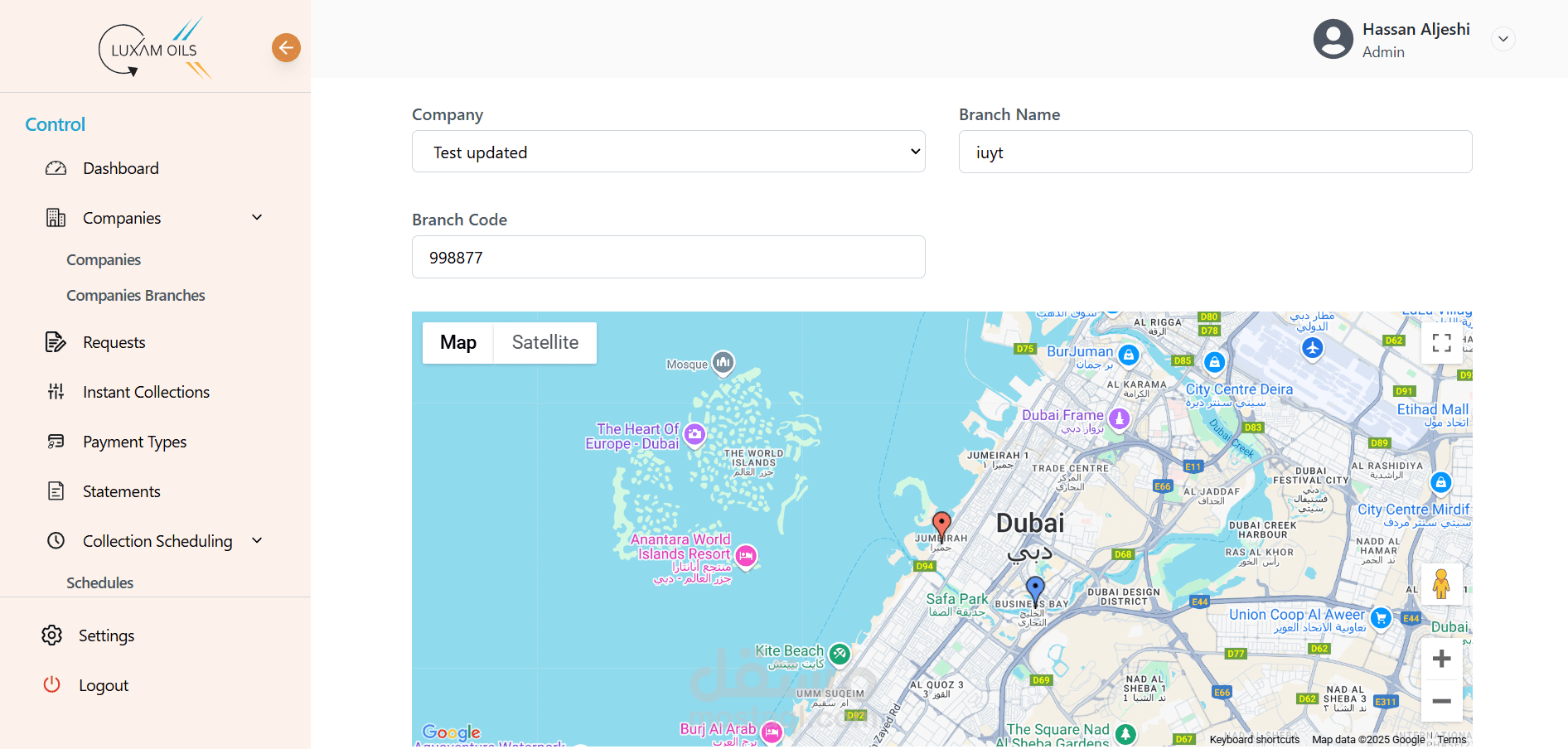This screenshot has height=749, width=1568.
Task: Click the Kite Beach marker
Action: [x=840, y=654]
